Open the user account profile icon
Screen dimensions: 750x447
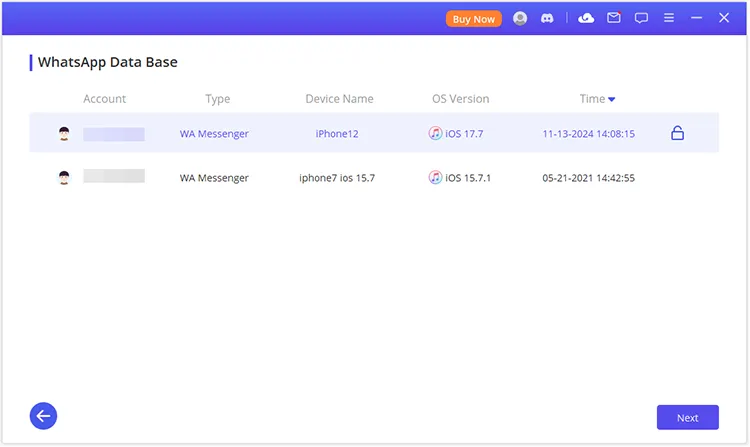[x=520, y=18]
